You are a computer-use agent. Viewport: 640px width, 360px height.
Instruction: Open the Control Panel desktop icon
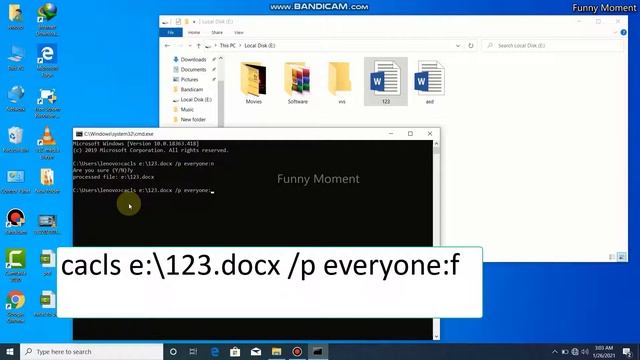tap(16, 181)
